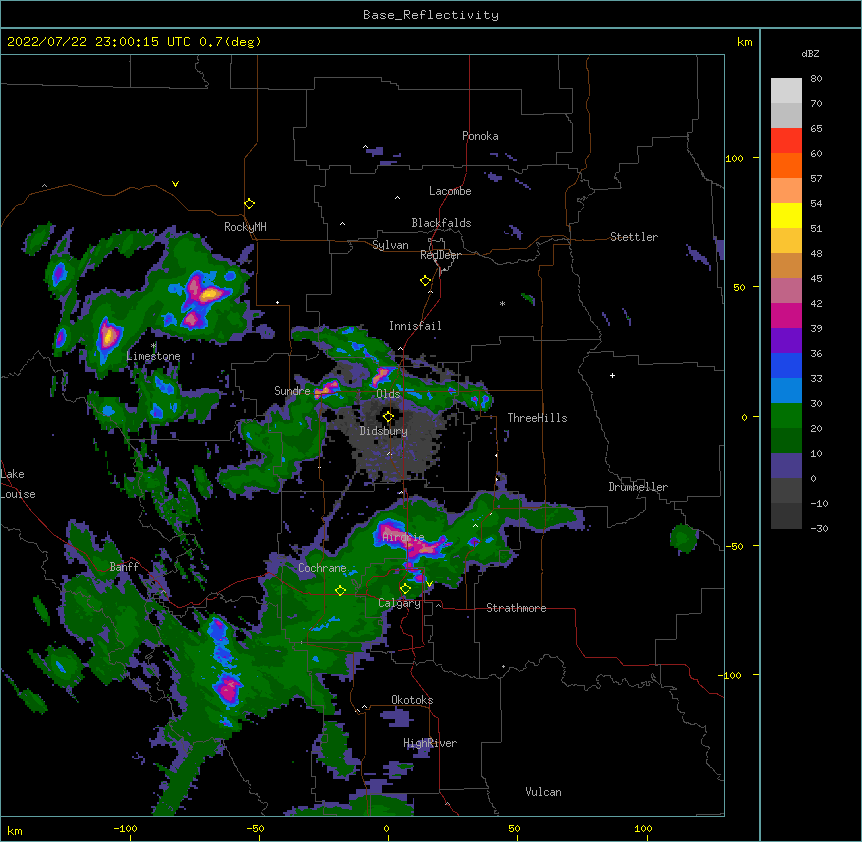Select the purple 36-39 dBZ legend swatch
The image size is (862, 842).
(x=786, y=341)
